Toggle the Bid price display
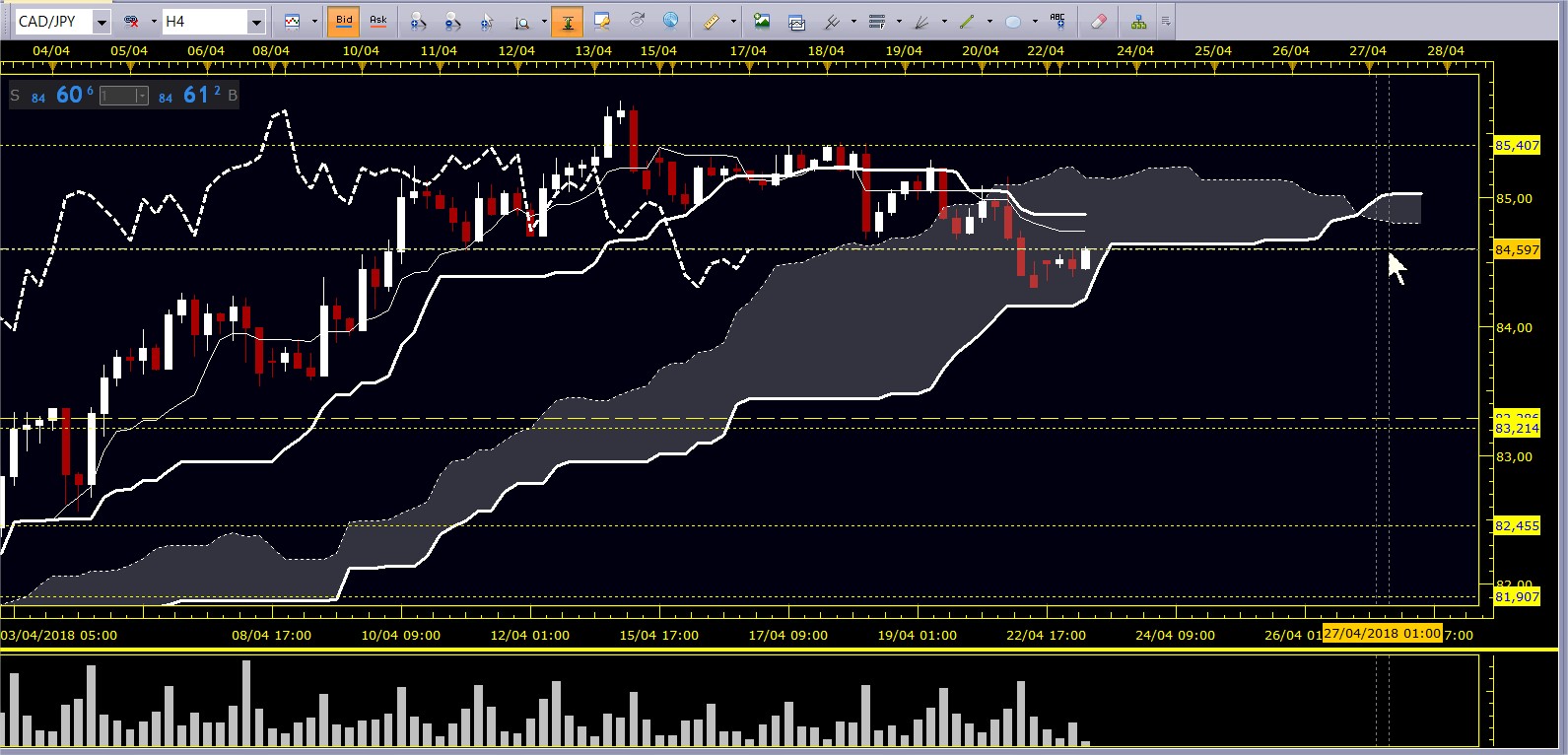Image resolution: width=1568 pixels, height=755 pixels. 344,21
